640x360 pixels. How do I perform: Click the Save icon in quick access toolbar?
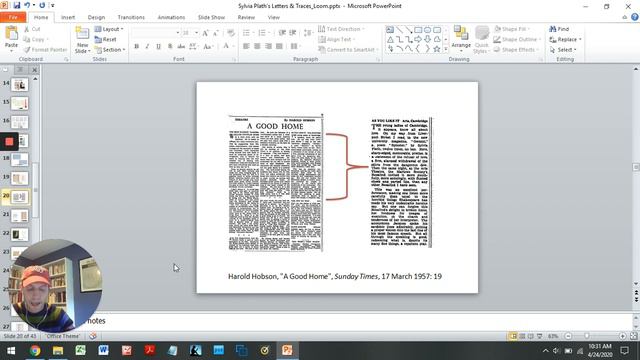pyautogui.click(x=17, y=5)
